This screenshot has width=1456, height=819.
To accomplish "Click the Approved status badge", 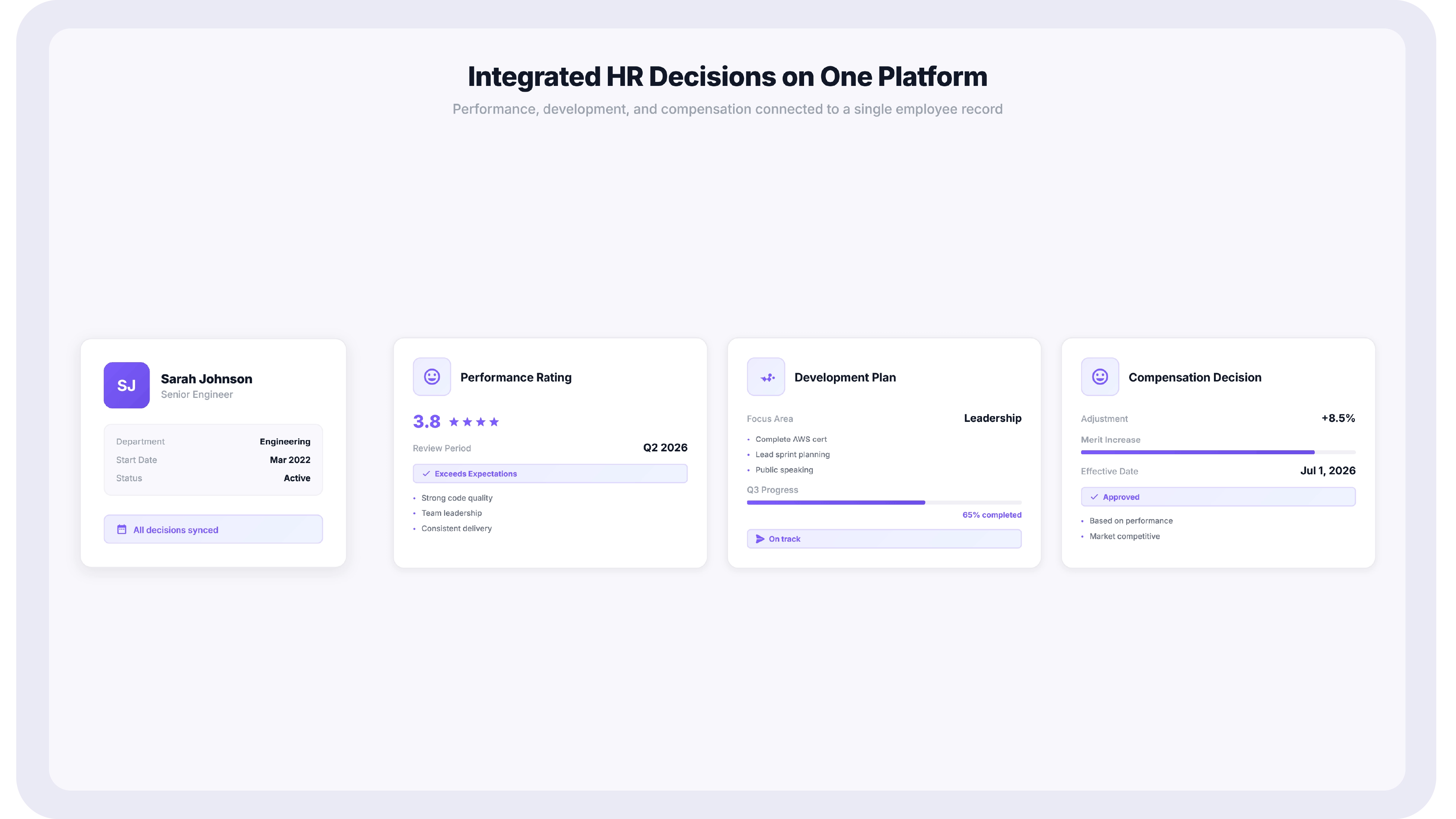I will tap(1218, 497).
